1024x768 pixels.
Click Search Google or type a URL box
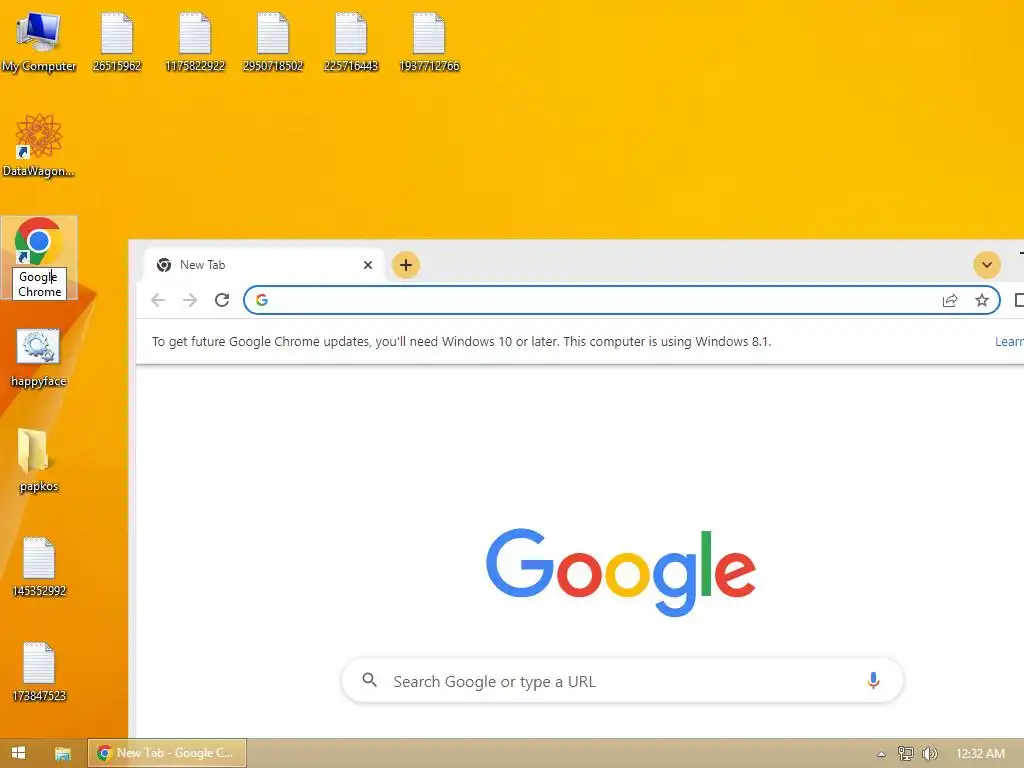point(622,680)
